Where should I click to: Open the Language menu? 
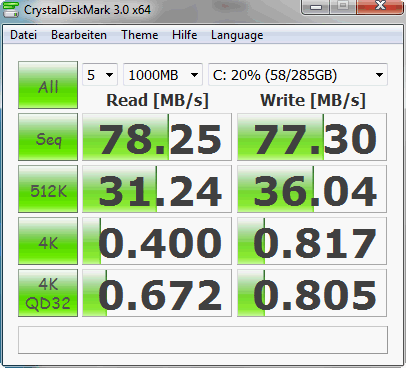point(237,35)
